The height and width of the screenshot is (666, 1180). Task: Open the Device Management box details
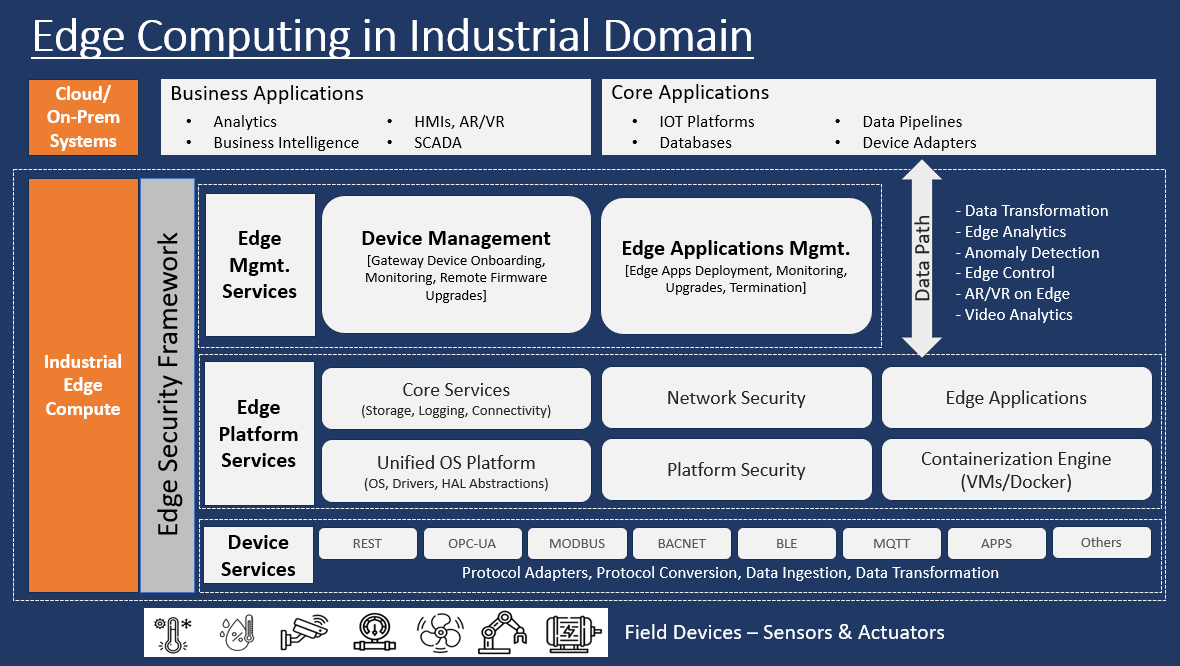tap(456, 264)
